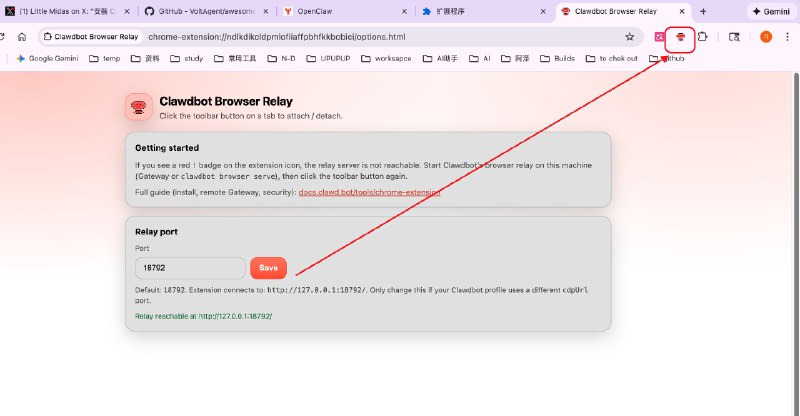This screenshot has height=416, width=800.
Task: Open the Builds bookmark folder
Action: point(558,59)
